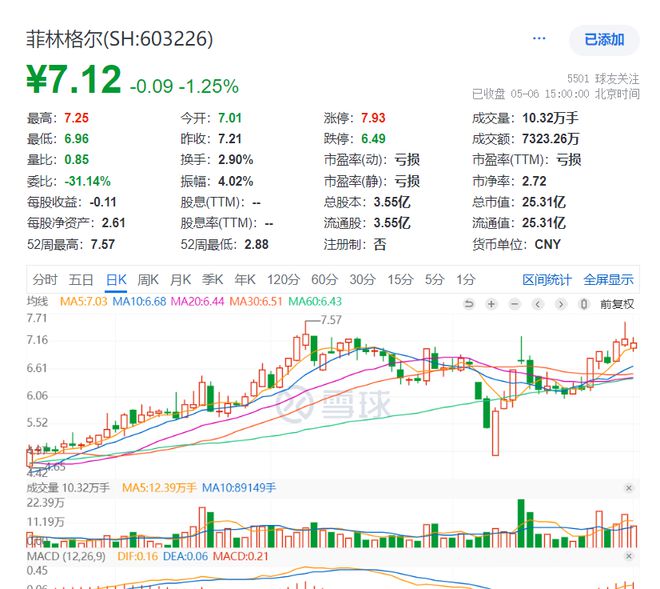The height and width of the screenshot is (589, 660).
Task: Click the 52周最低 value 2.88
Action: pyautogui.click(x=255, y=245)
